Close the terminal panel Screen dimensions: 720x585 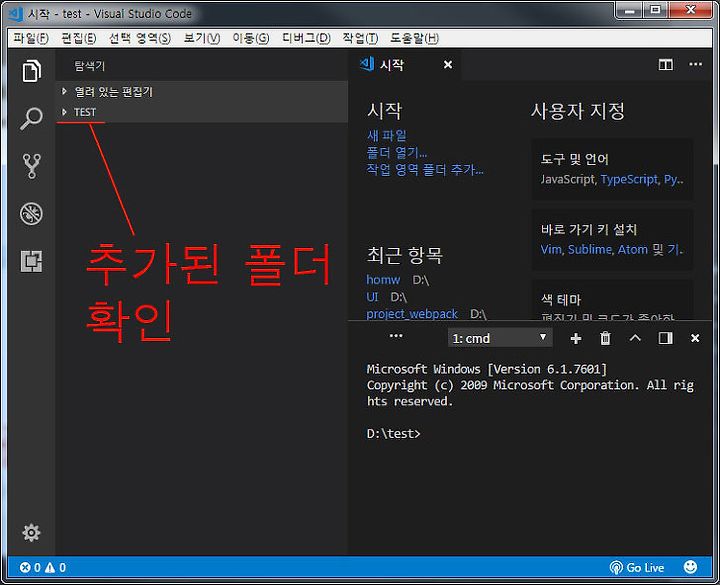click(x=695, y=338)
